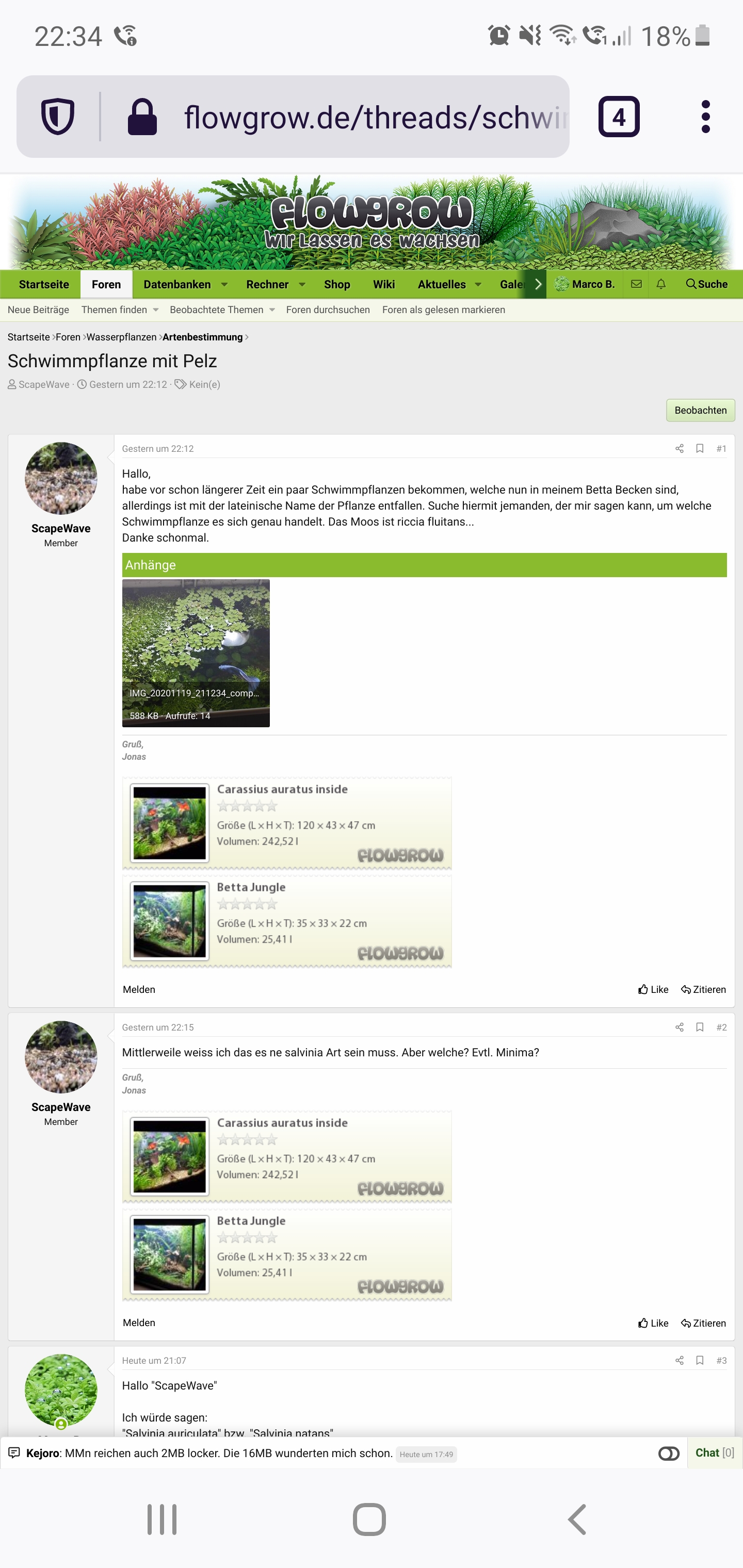743x1568 pixels.
Task: Switch to the Wiki menu item
Action: (384, 284)
